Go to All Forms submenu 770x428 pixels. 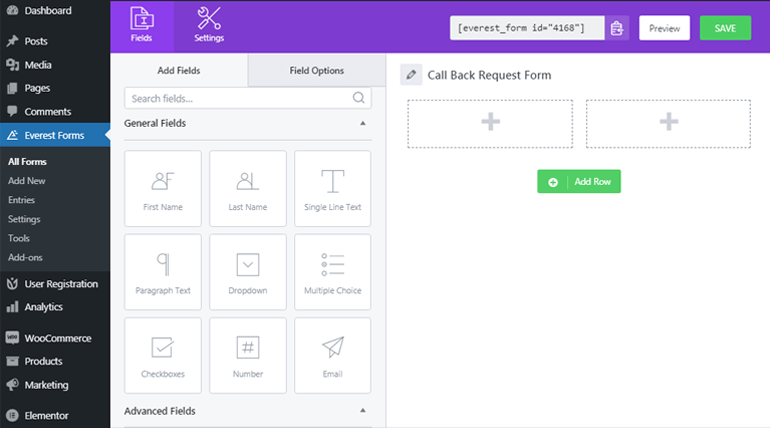coord(27,161)
